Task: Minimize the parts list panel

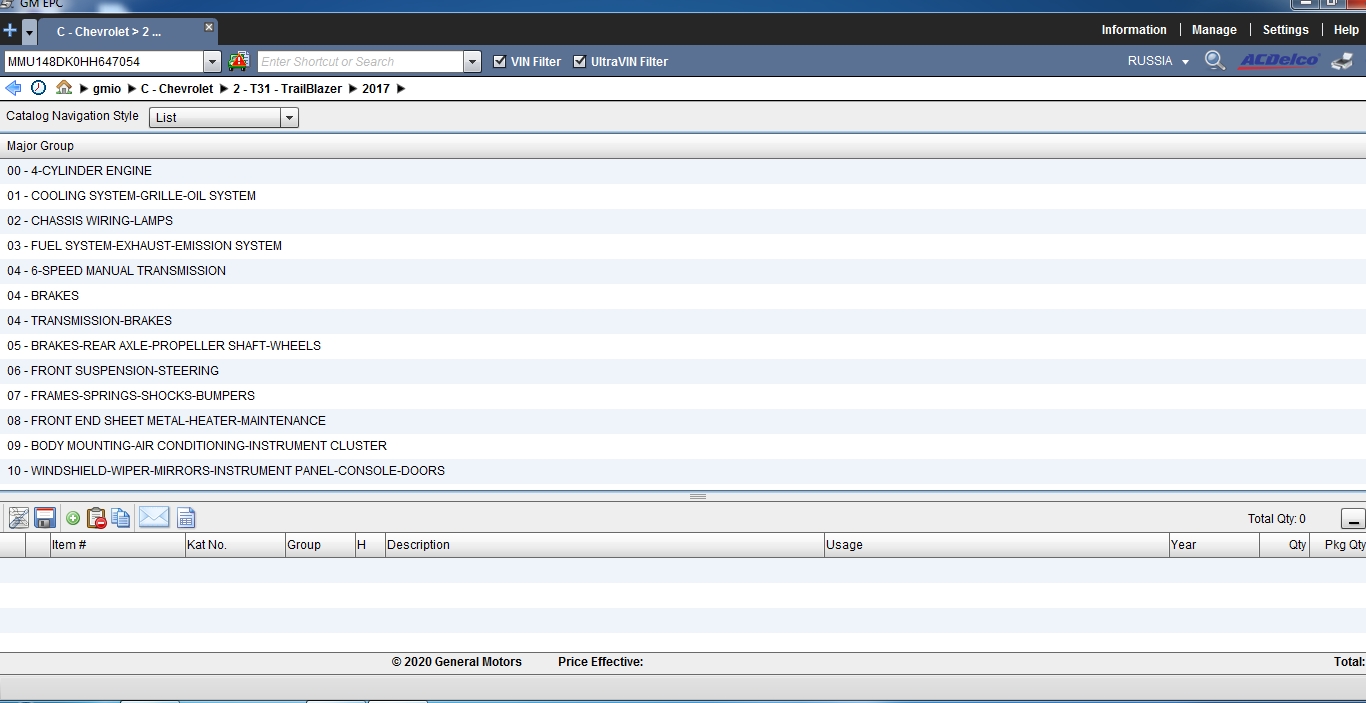Action: point(1353,519)
